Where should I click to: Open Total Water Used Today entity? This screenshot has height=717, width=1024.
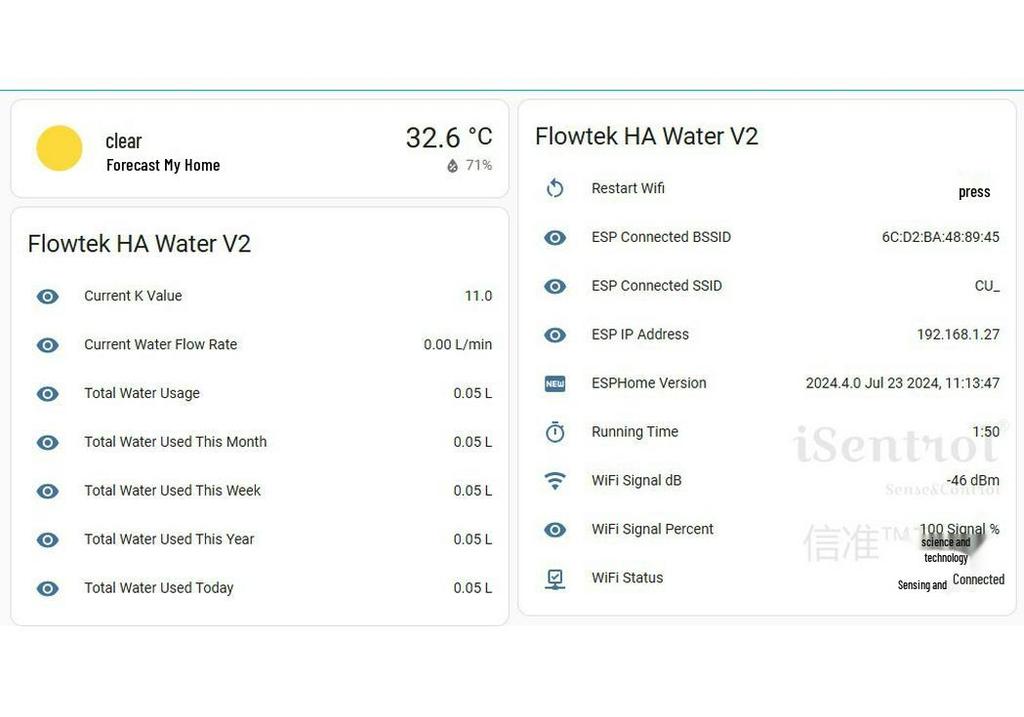click(x=260, y=588)
